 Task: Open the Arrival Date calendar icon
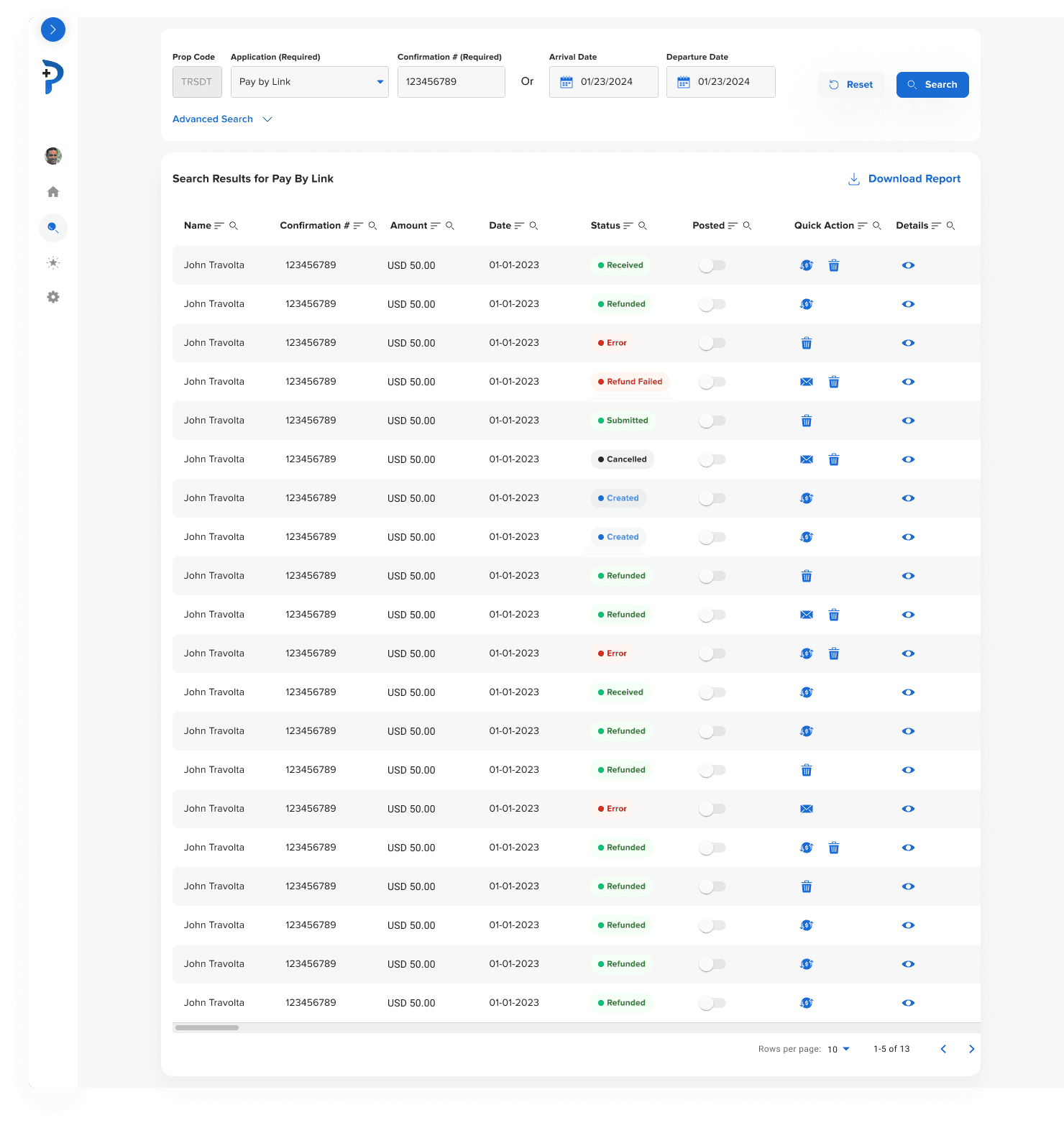pyautogui.click(x=567, y=82)
